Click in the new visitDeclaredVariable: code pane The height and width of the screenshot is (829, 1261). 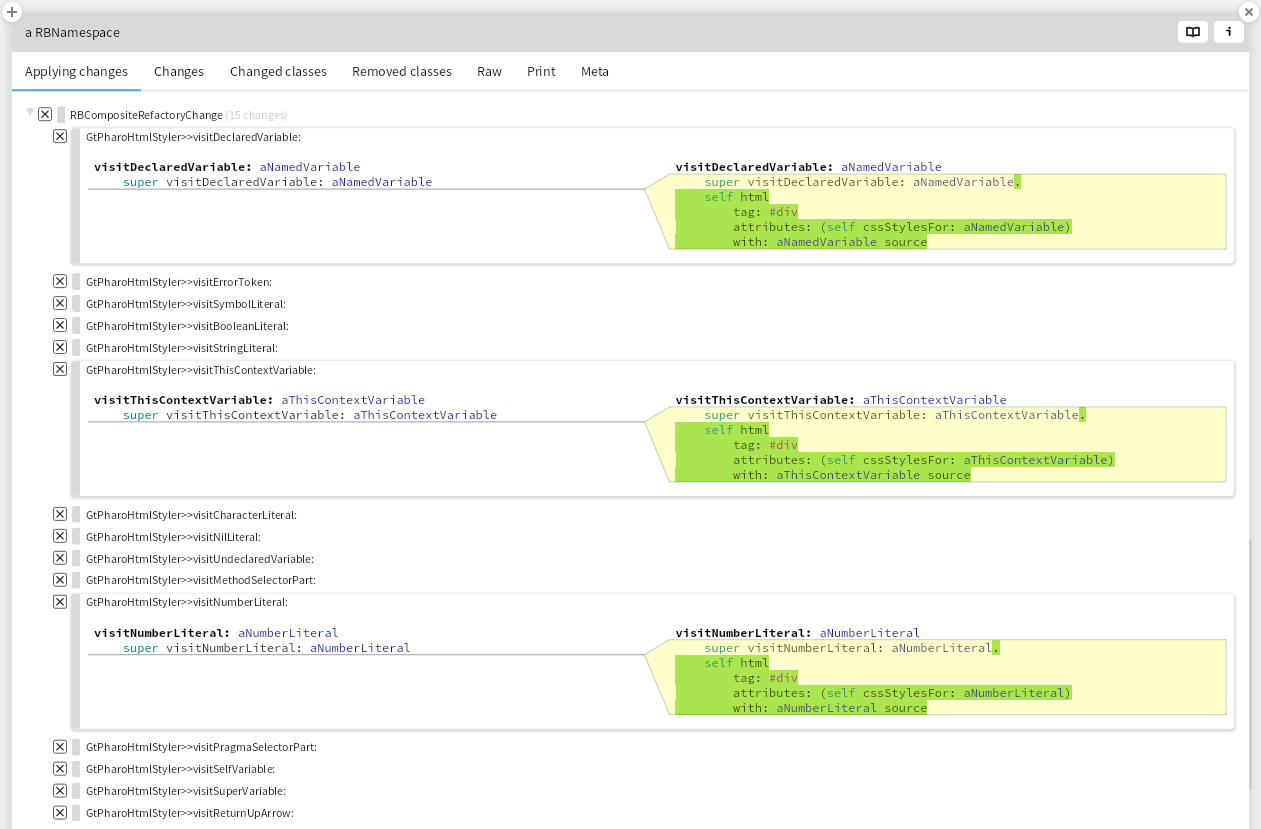pyautogui.click(x=950, y=212)
